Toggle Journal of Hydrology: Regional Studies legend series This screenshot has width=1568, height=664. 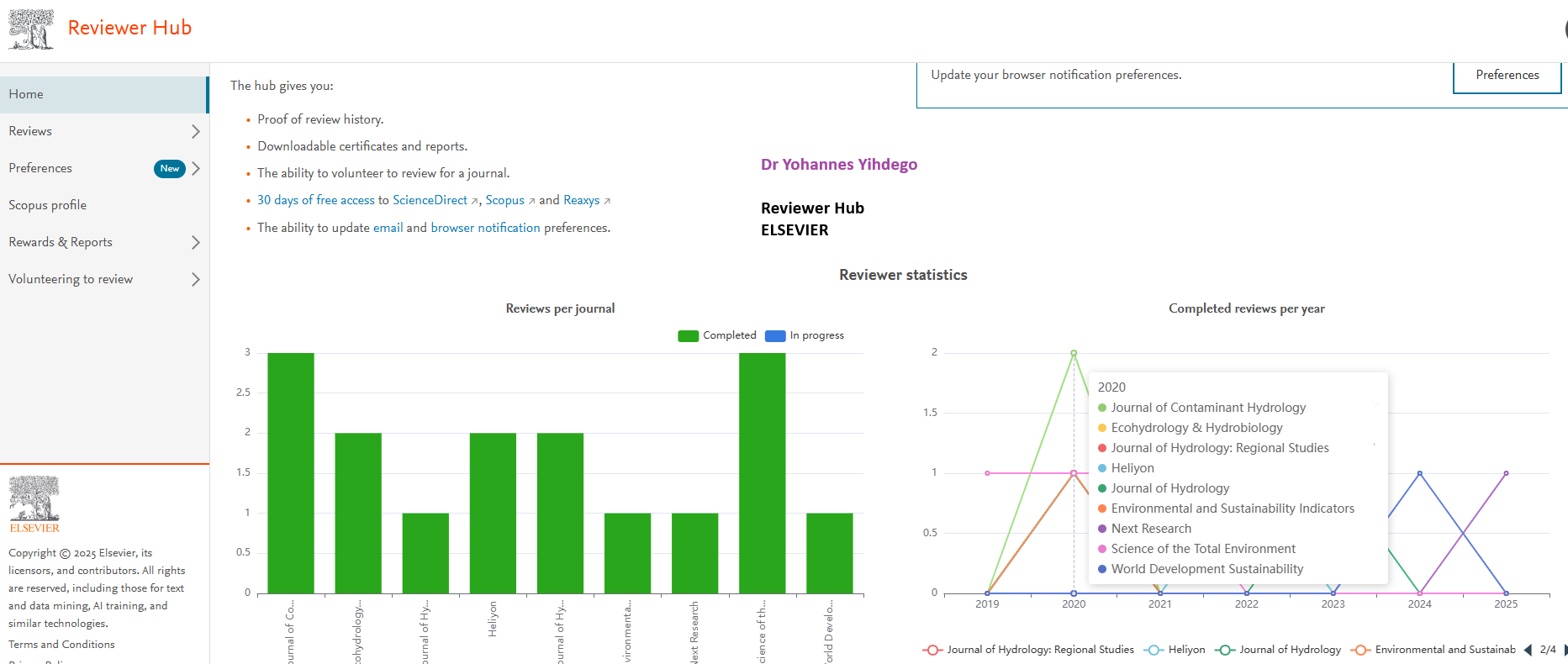click(1028, 650)
